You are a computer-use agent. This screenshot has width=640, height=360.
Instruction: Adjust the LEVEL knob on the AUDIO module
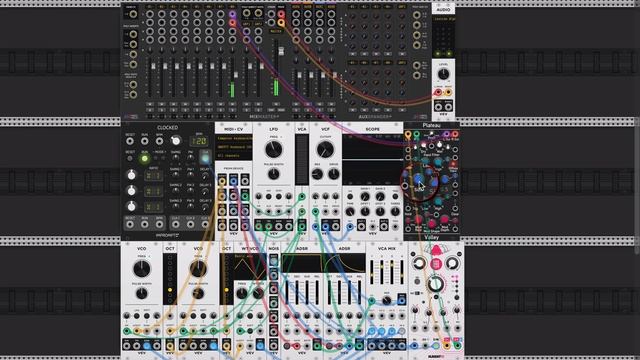coord(443,74)
